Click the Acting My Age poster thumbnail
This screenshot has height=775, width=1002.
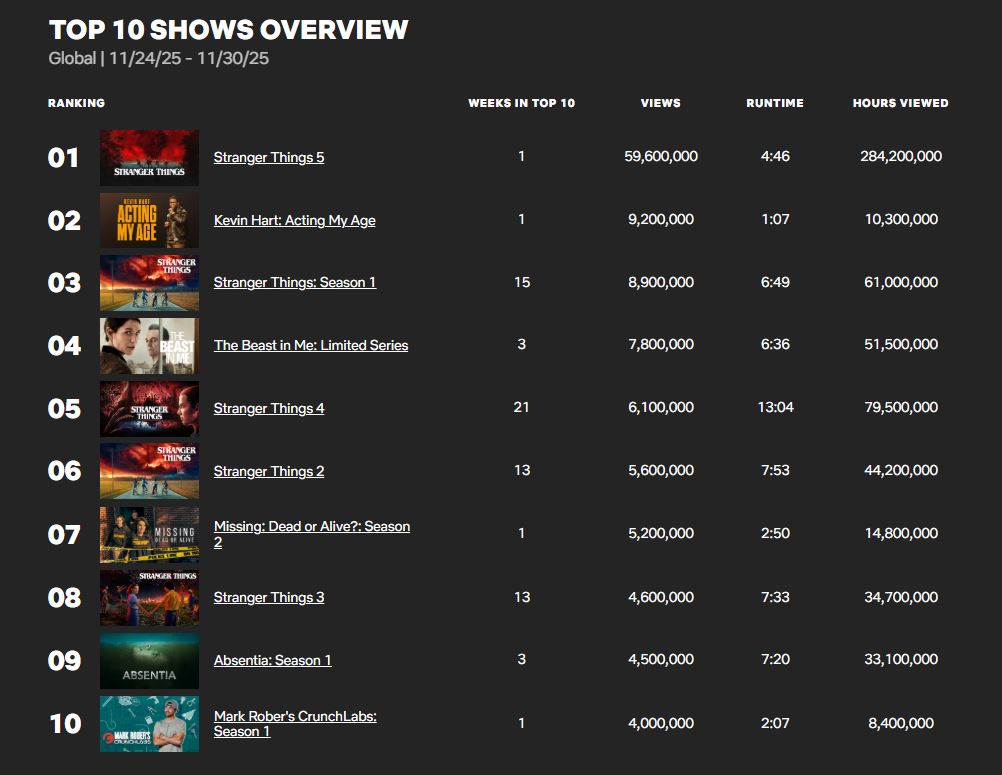pyautogui.click(x=149, y=221)
